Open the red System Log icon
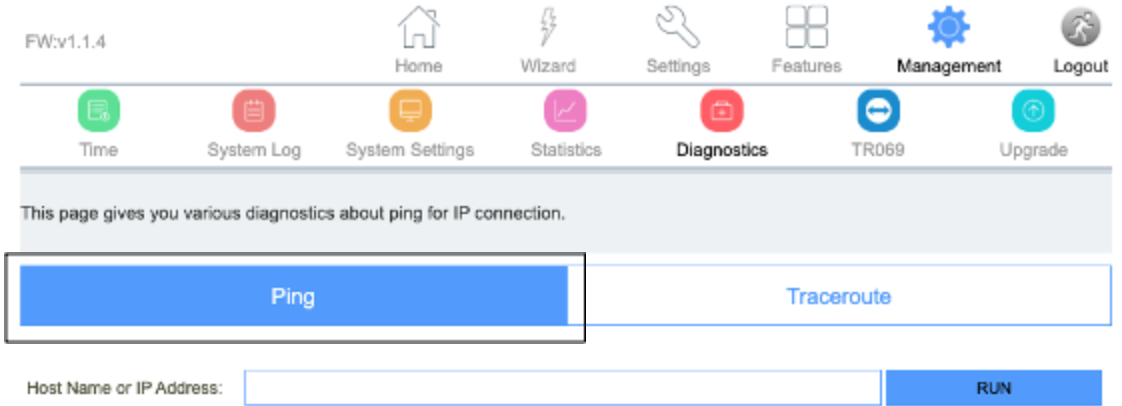1122x406 pixels. [x=254, y=111]
